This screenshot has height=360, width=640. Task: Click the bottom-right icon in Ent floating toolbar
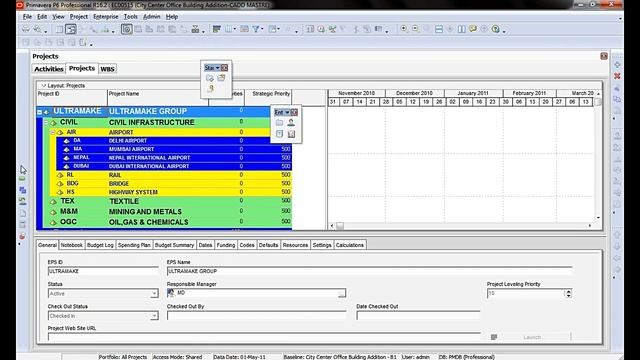coord(291,134)
